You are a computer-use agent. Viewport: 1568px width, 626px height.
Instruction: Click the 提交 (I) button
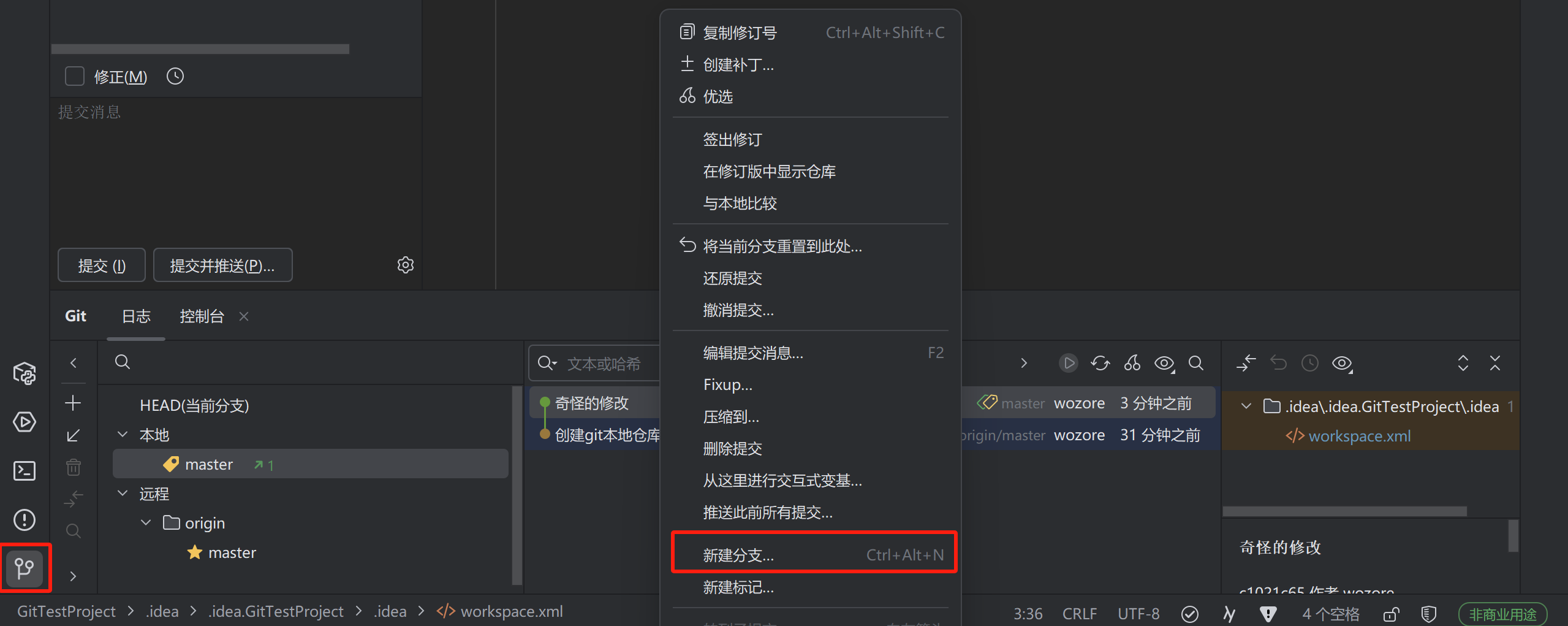[102, 265]
